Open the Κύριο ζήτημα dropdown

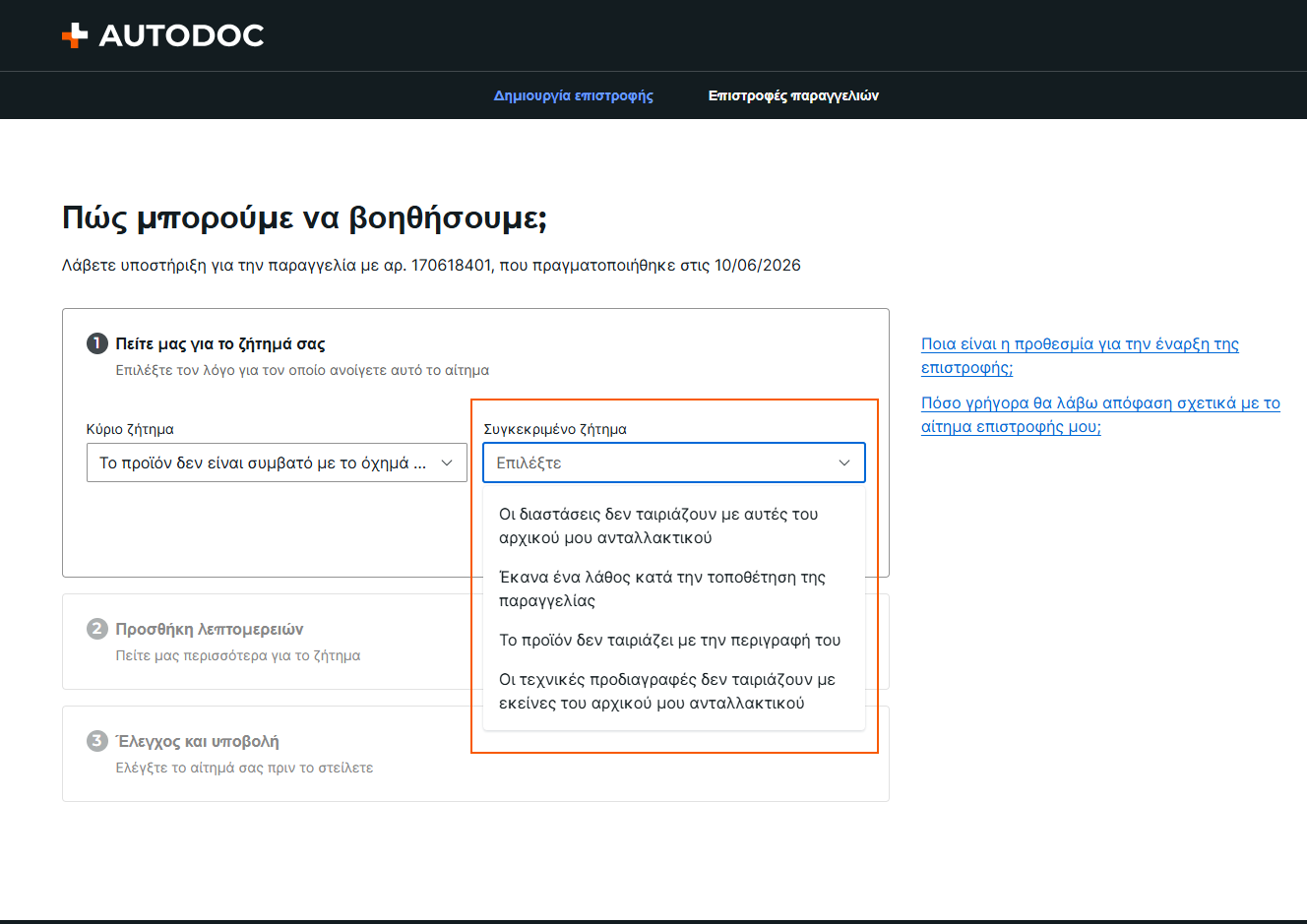[277, 462]
